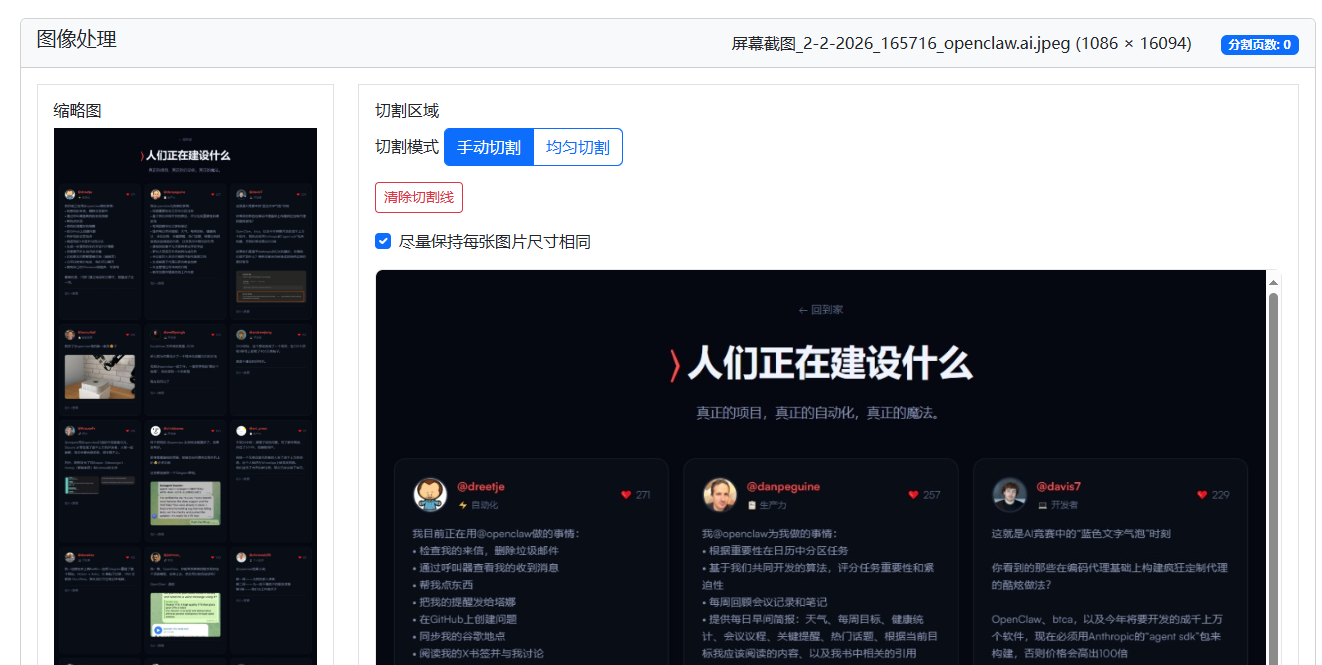Click the lightning icon next to 自动化

[462, 506]
